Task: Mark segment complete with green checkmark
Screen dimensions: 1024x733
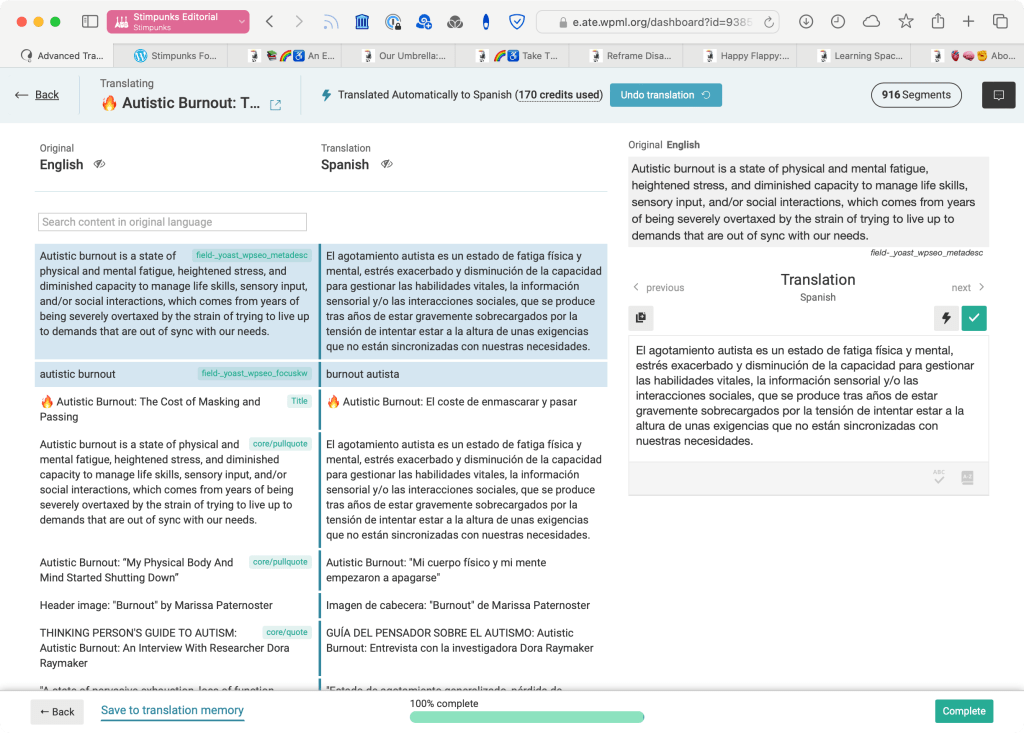Action: coord(973,318)
